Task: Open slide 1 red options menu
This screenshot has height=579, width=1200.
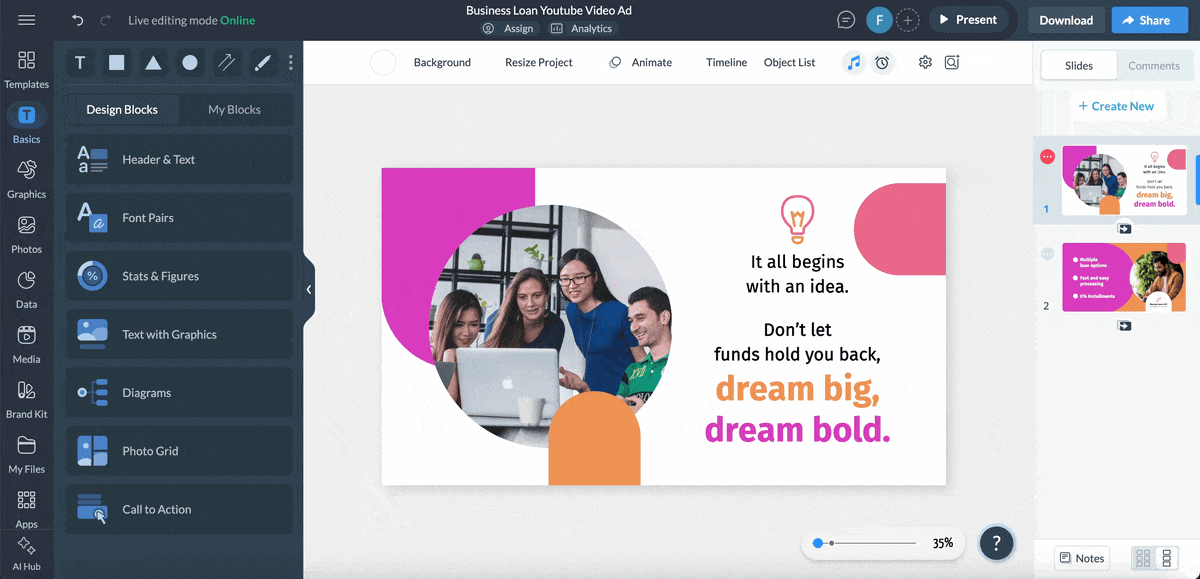Action: pos(1047,157)
